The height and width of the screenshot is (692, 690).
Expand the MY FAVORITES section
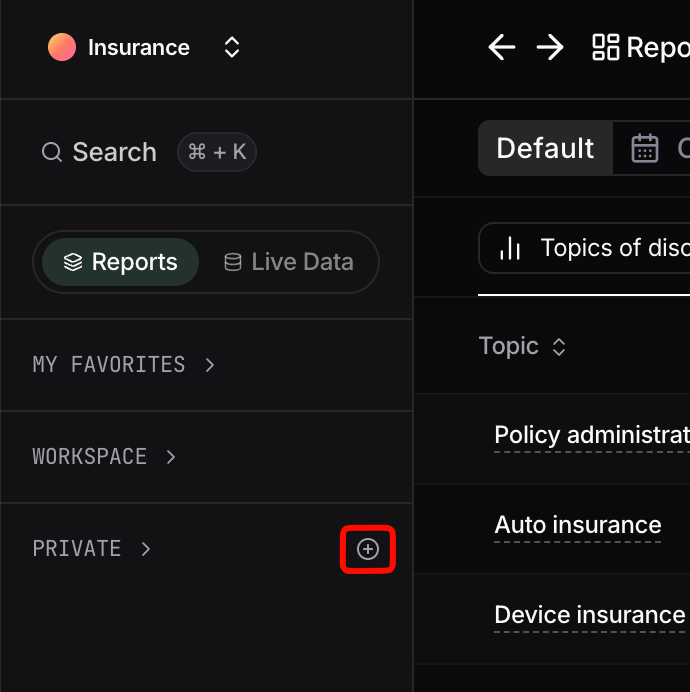[210, 365]
